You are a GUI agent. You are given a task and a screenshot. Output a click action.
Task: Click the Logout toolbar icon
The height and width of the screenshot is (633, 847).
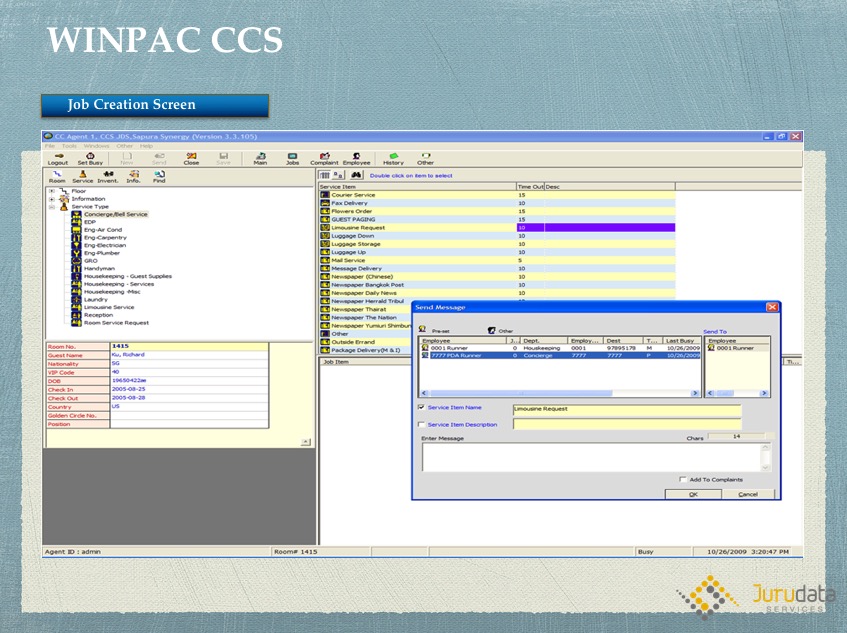click(58, 158)
